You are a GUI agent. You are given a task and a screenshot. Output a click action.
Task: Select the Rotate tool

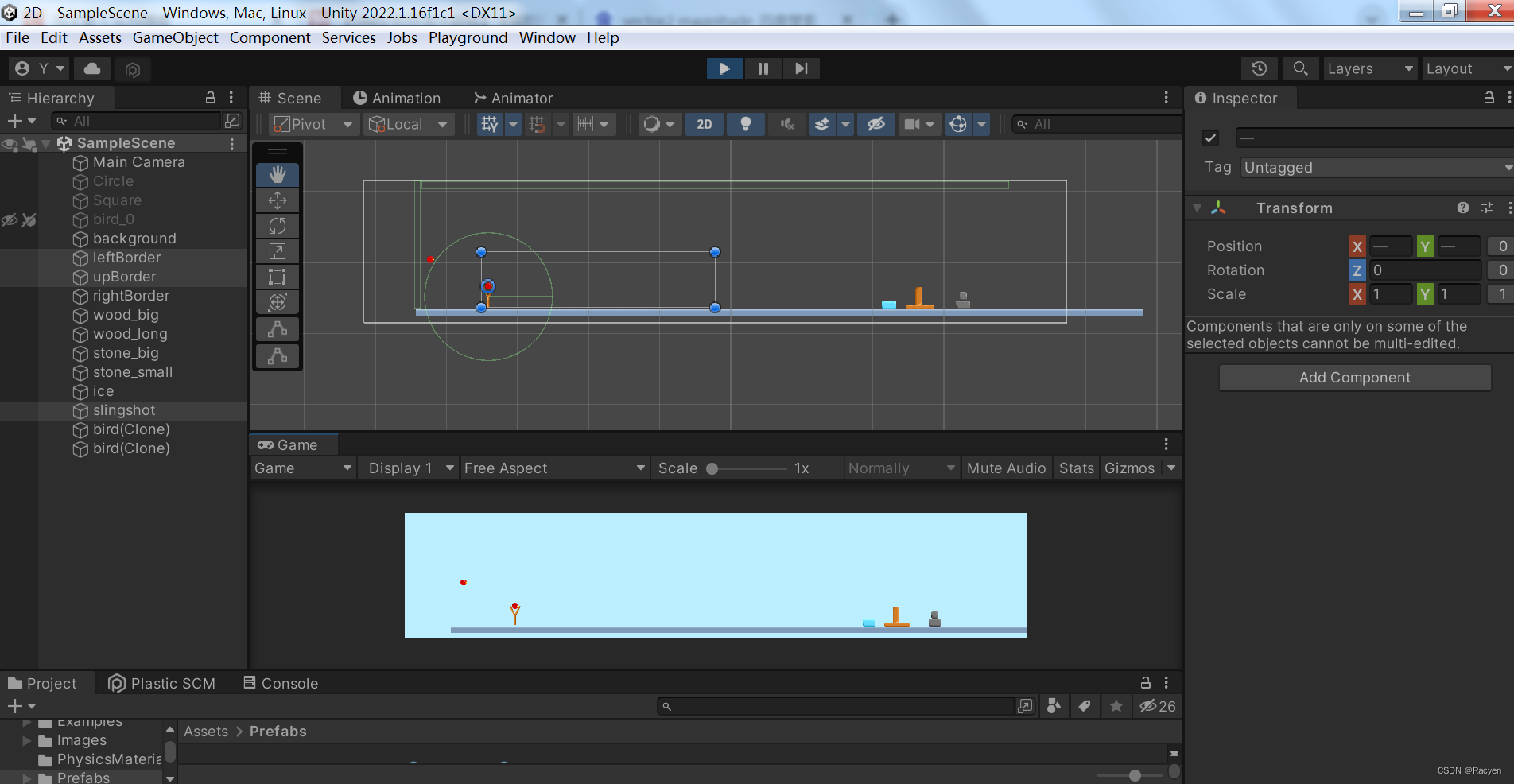278,226
